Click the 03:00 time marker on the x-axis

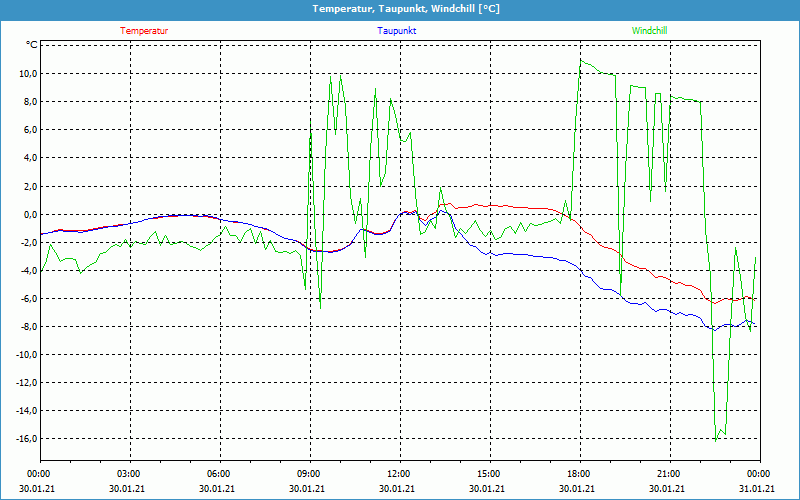[129, 474]
